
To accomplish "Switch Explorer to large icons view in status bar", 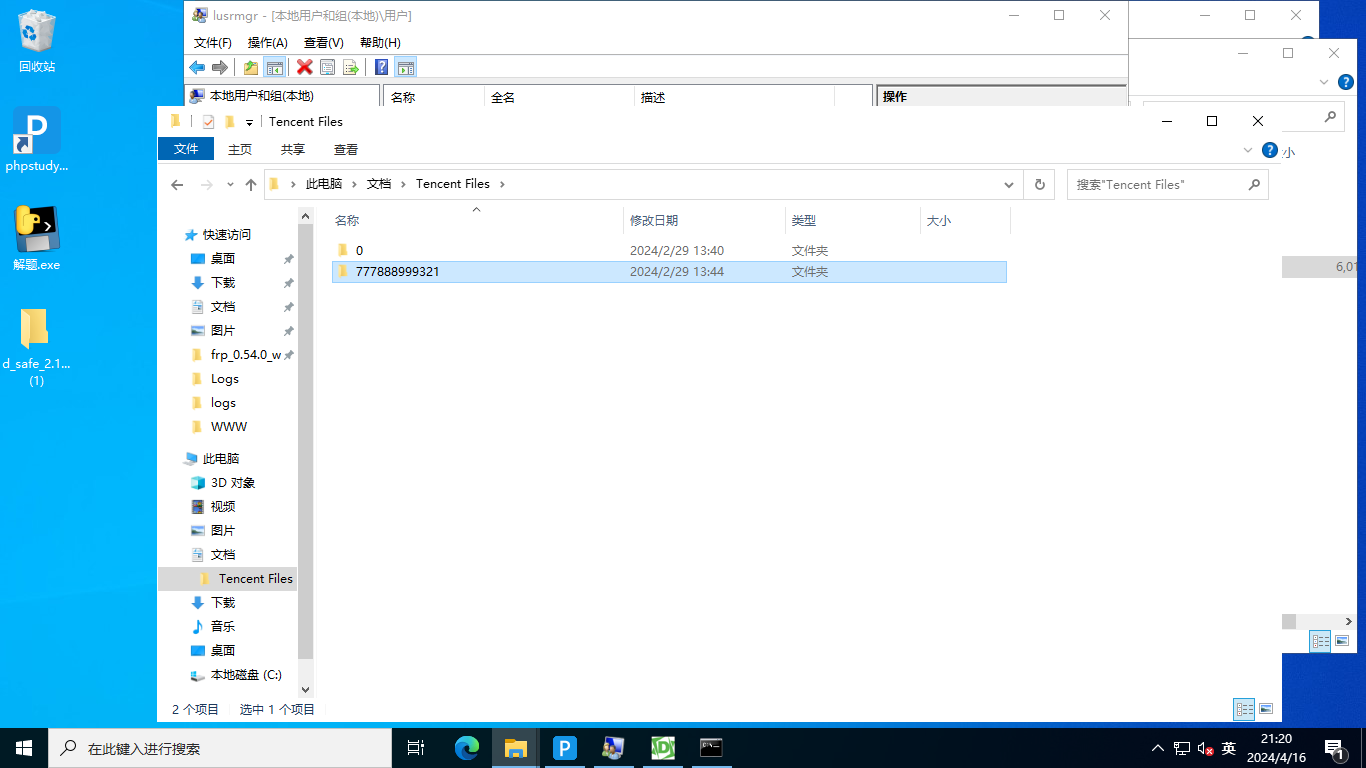I will tap(1266, 709).
